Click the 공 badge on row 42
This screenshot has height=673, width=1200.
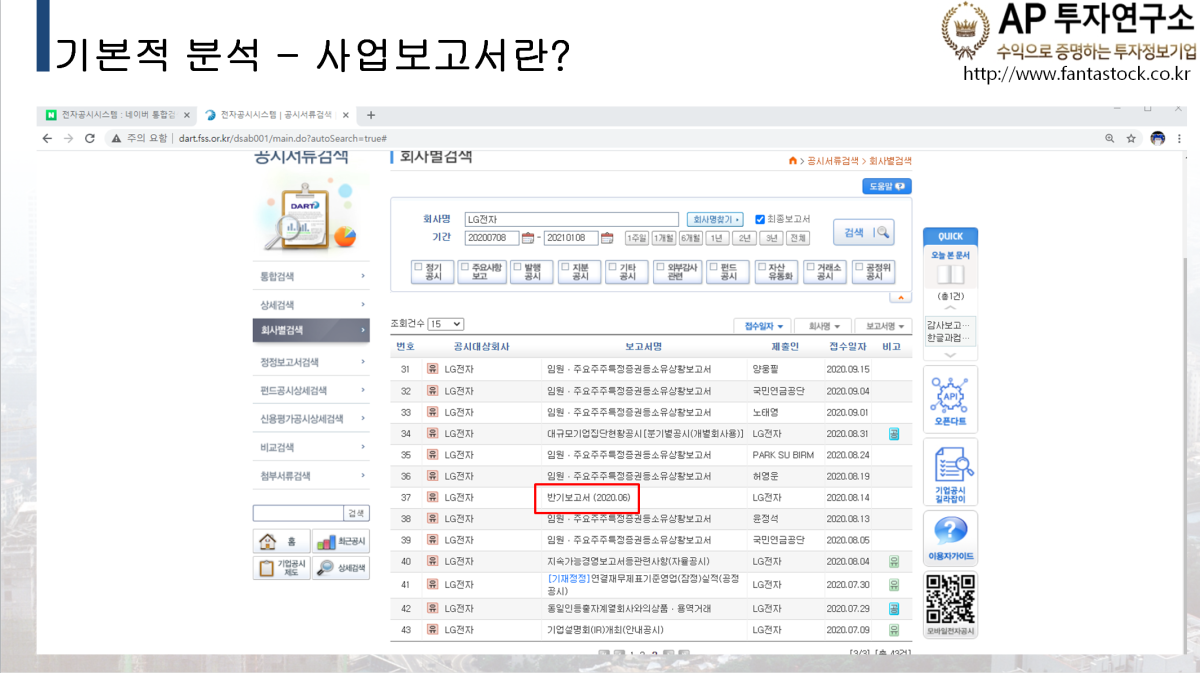(x=894, y=608)
